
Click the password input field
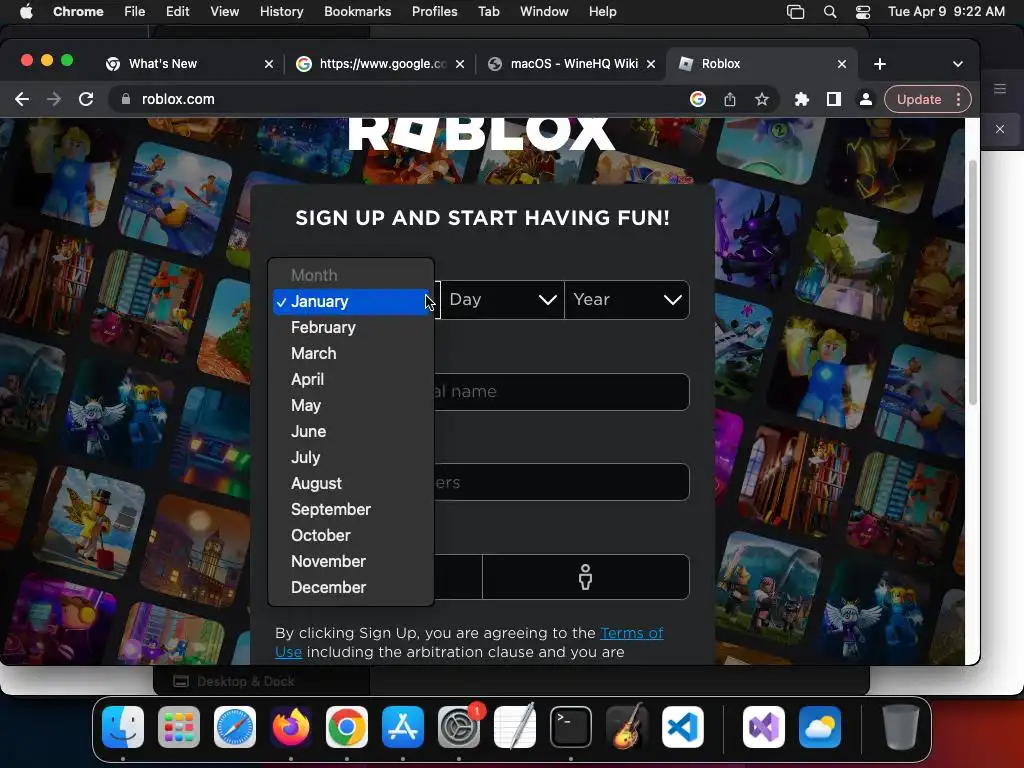482,482
